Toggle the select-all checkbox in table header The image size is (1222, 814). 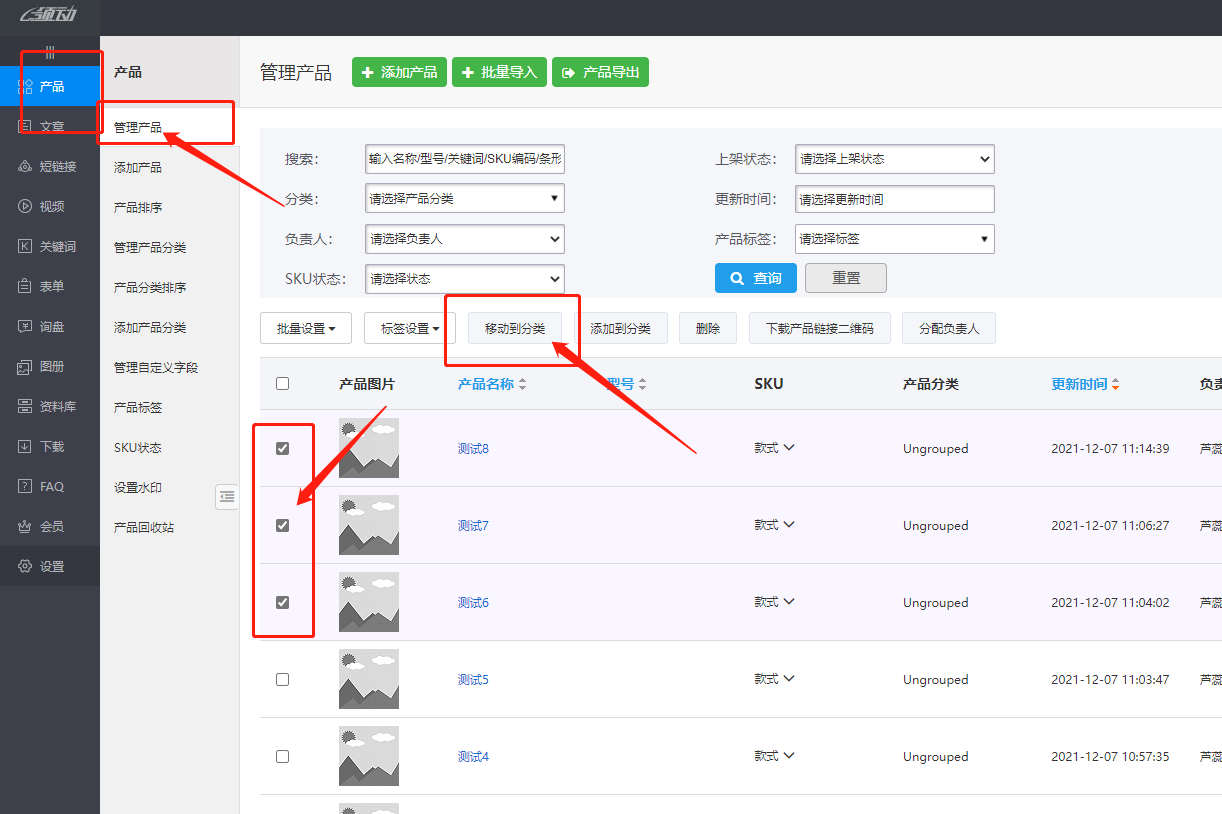282,383
